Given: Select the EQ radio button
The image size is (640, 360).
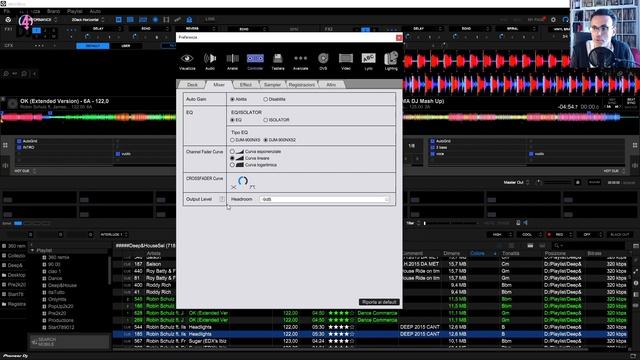Looking at the screenshot, I should (x=232, y=120).
